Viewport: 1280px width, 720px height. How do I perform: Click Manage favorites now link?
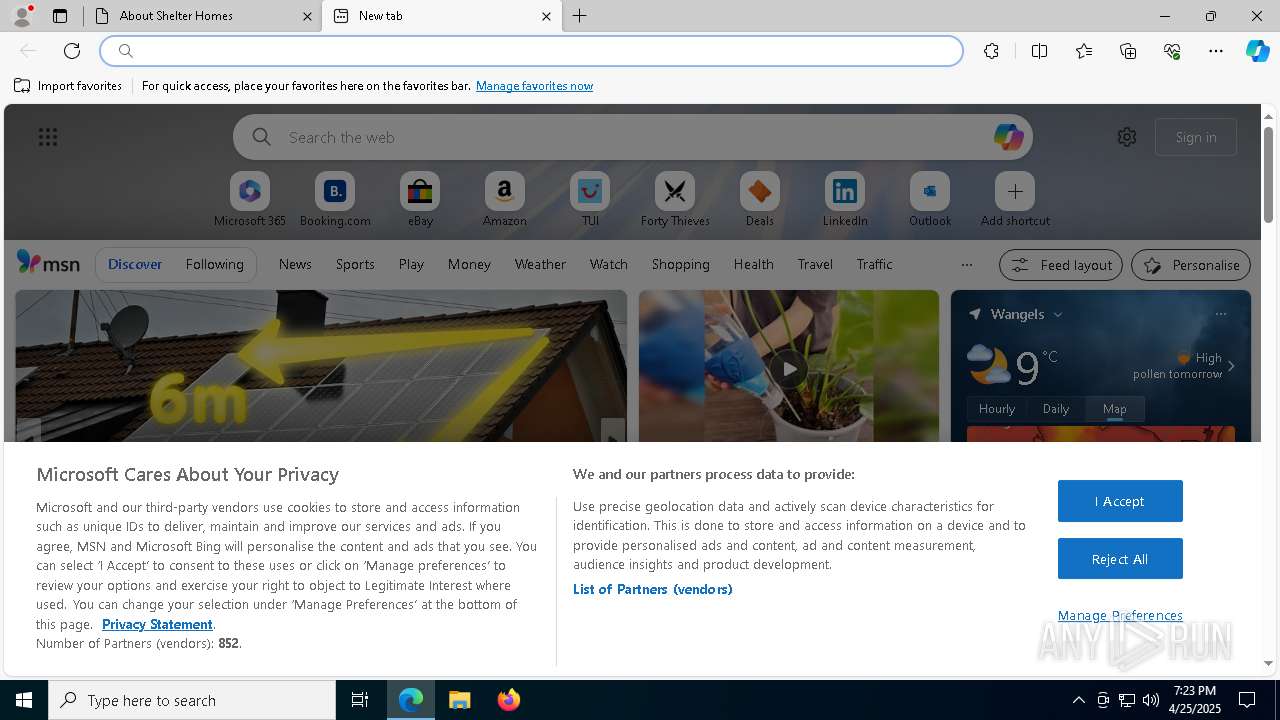pos(534,86)
